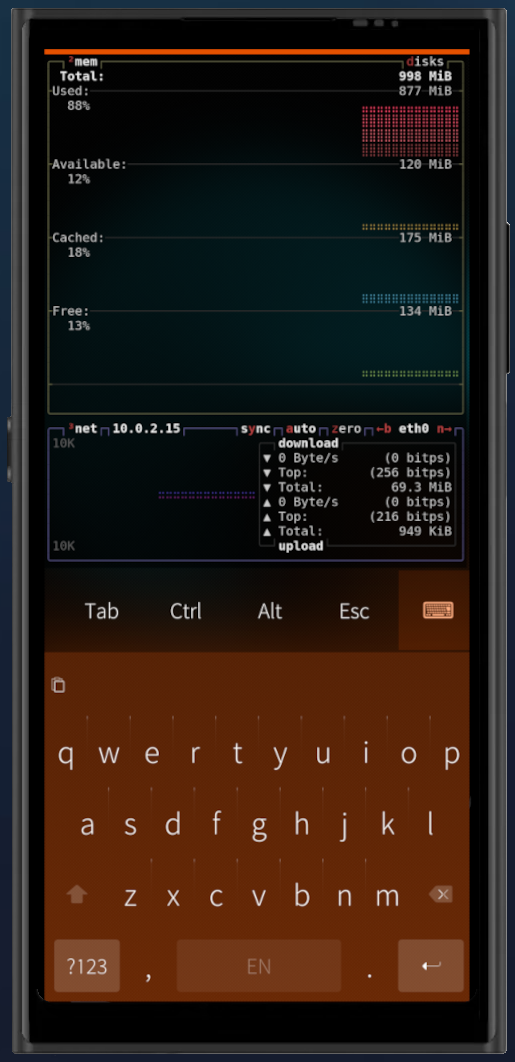Tap the e key

tap(151, 754)
